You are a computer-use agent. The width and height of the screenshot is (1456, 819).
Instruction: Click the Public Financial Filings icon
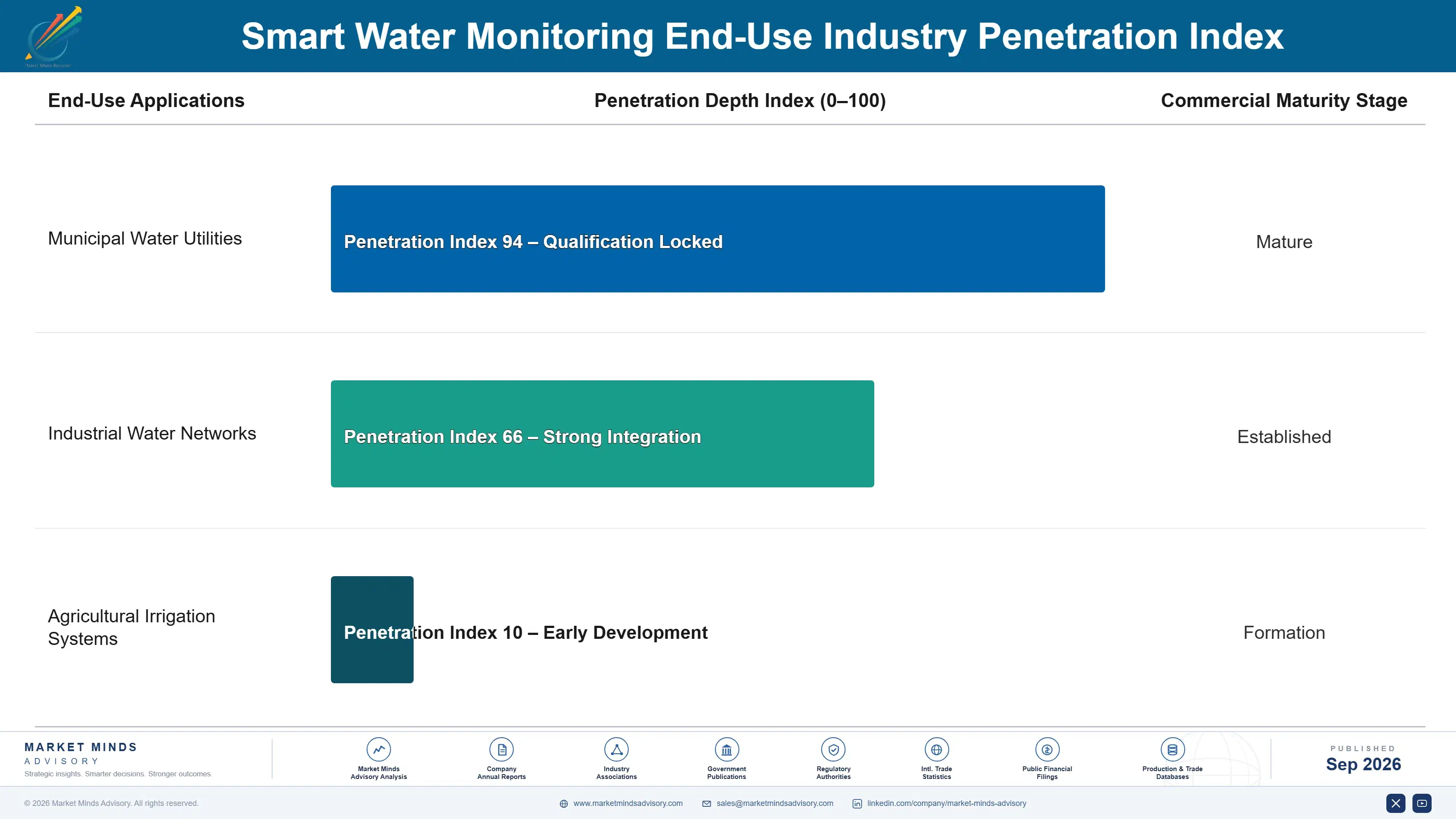click(x=1047, y=749)
